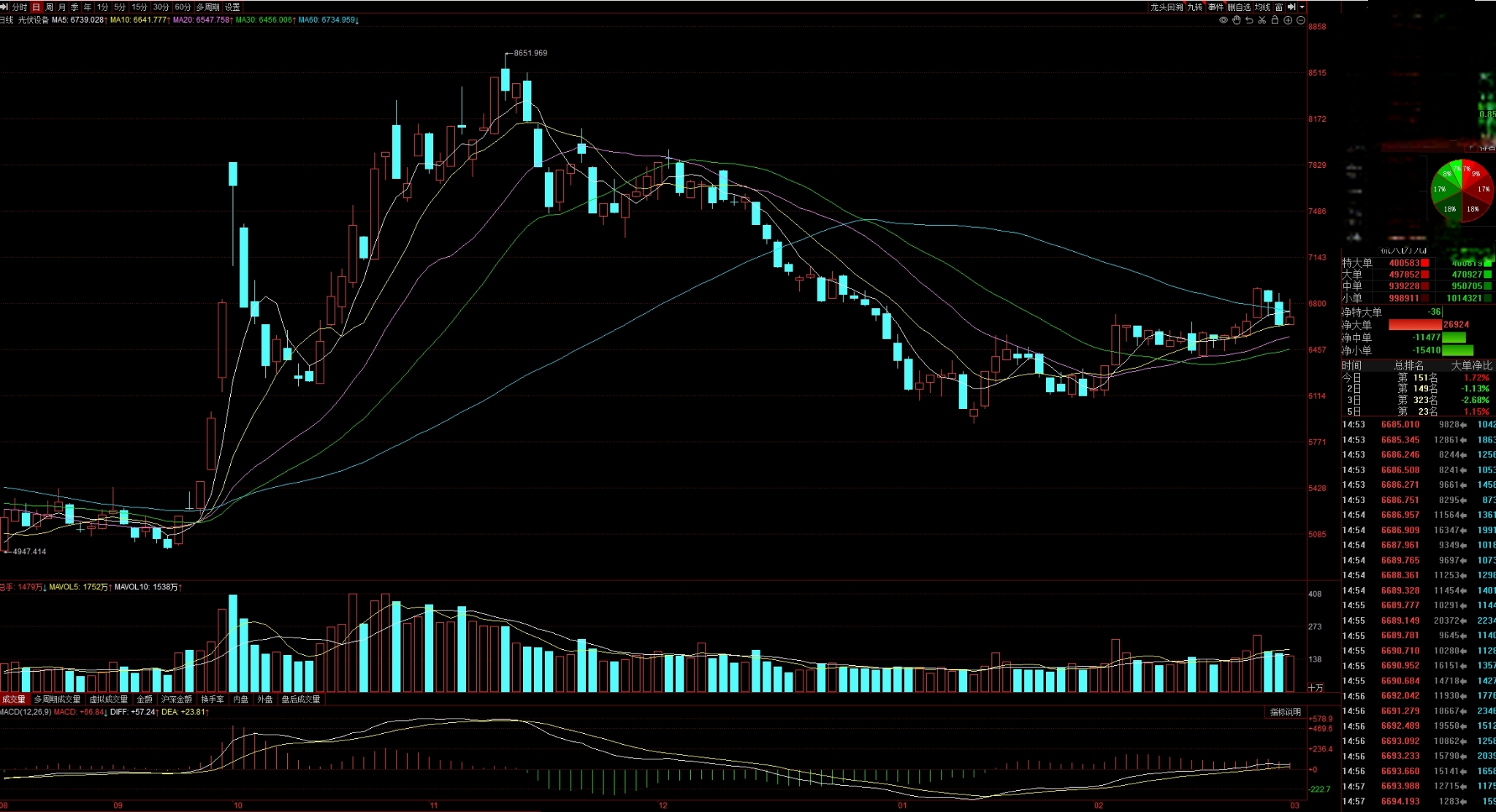This screenshot has height=812, width=1496.
Task: Open 设置 chart settings
Action: 232,7
